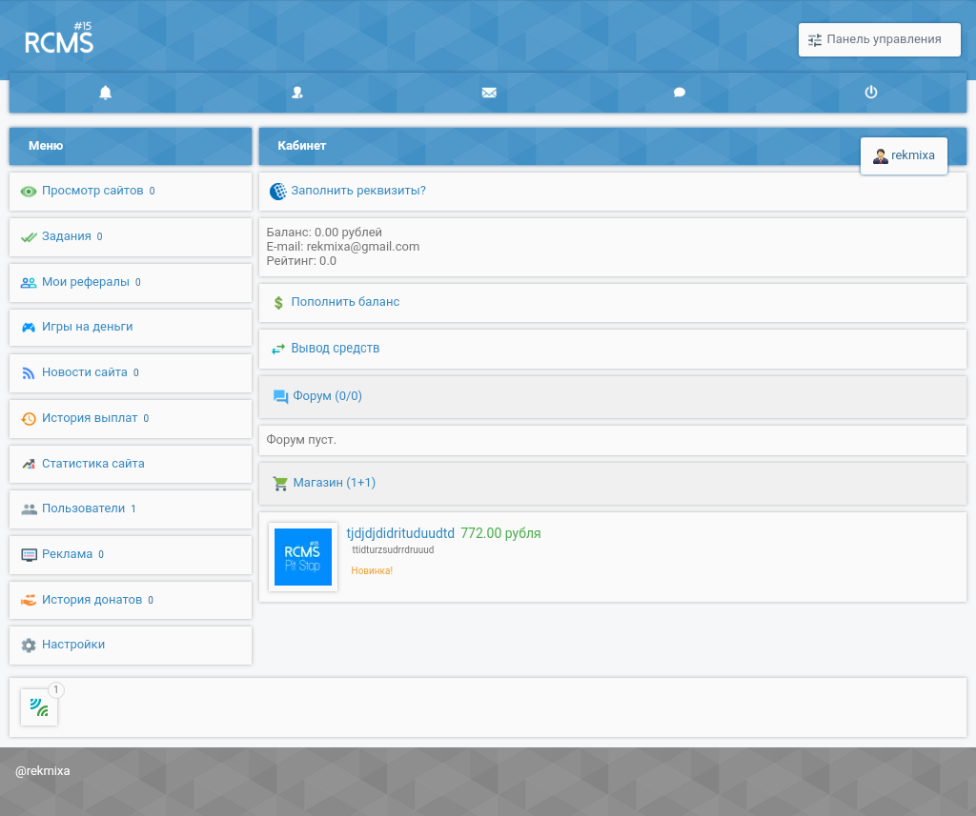Click the notifications bell icon
Viewport: 976px width, 816px height.
105,93
